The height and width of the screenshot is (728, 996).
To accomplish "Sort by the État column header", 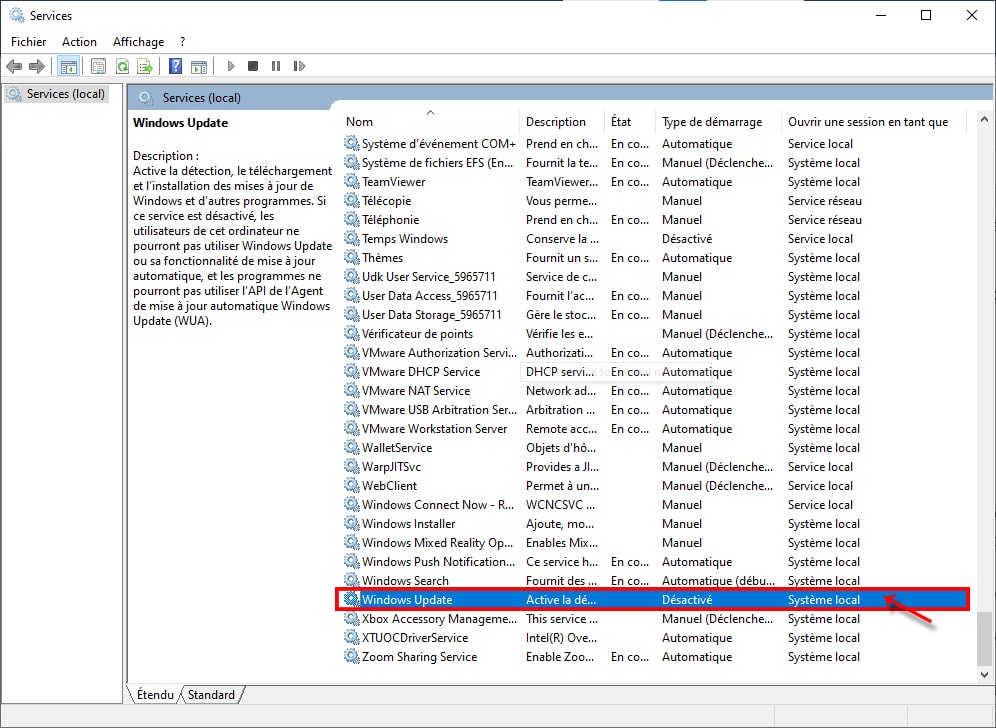I will (629, 121).
